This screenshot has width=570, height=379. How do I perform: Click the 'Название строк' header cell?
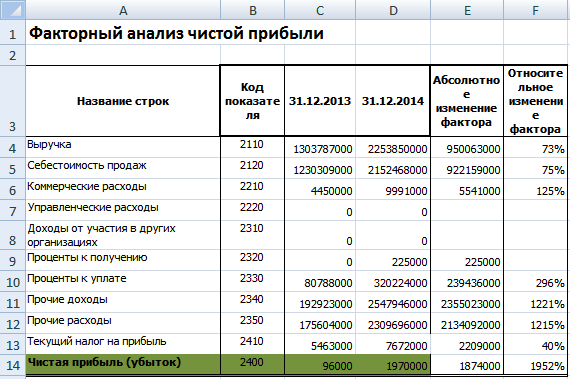[x=123, y=101]
